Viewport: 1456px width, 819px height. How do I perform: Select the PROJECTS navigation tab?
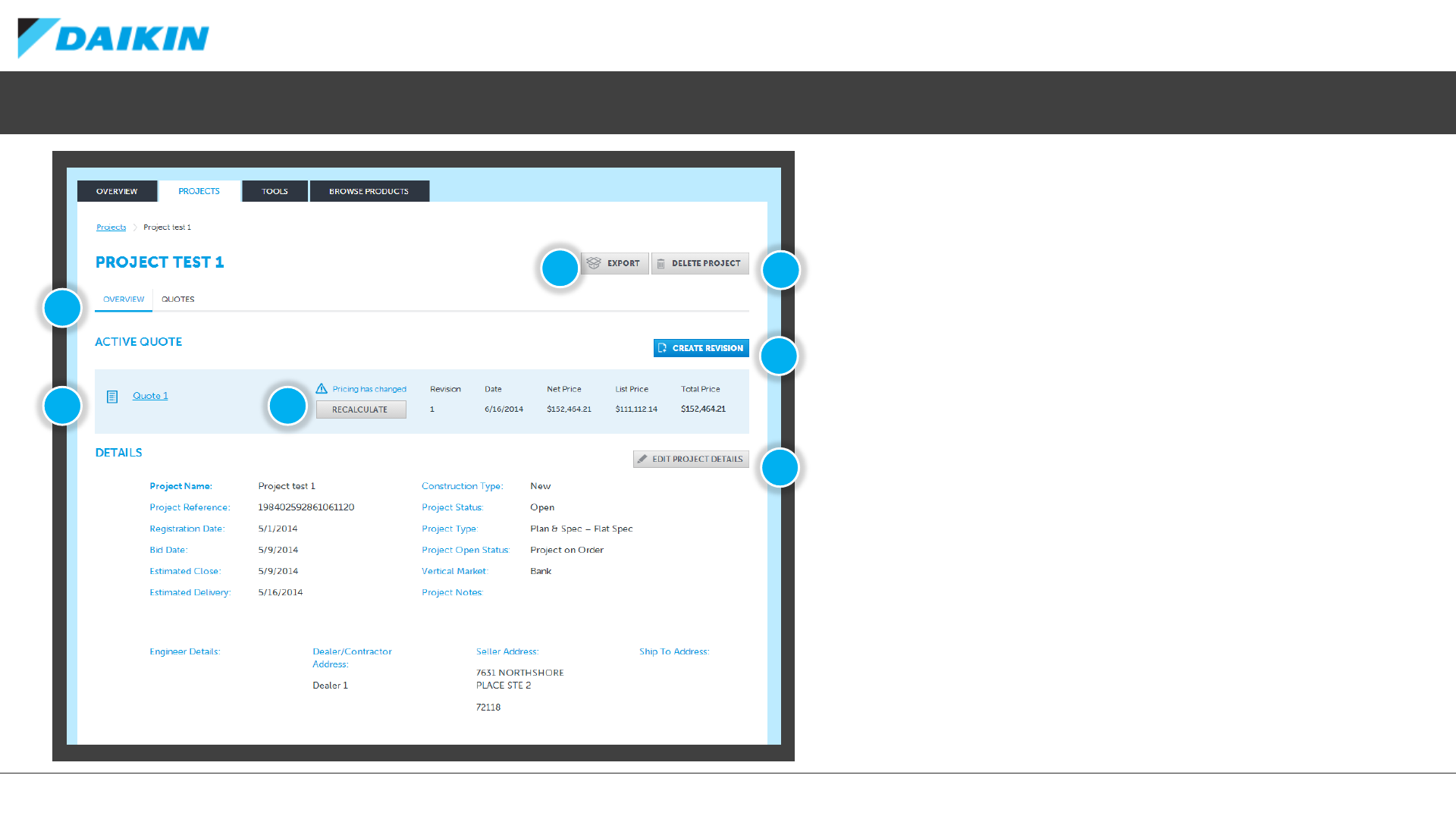pos(199,191)
